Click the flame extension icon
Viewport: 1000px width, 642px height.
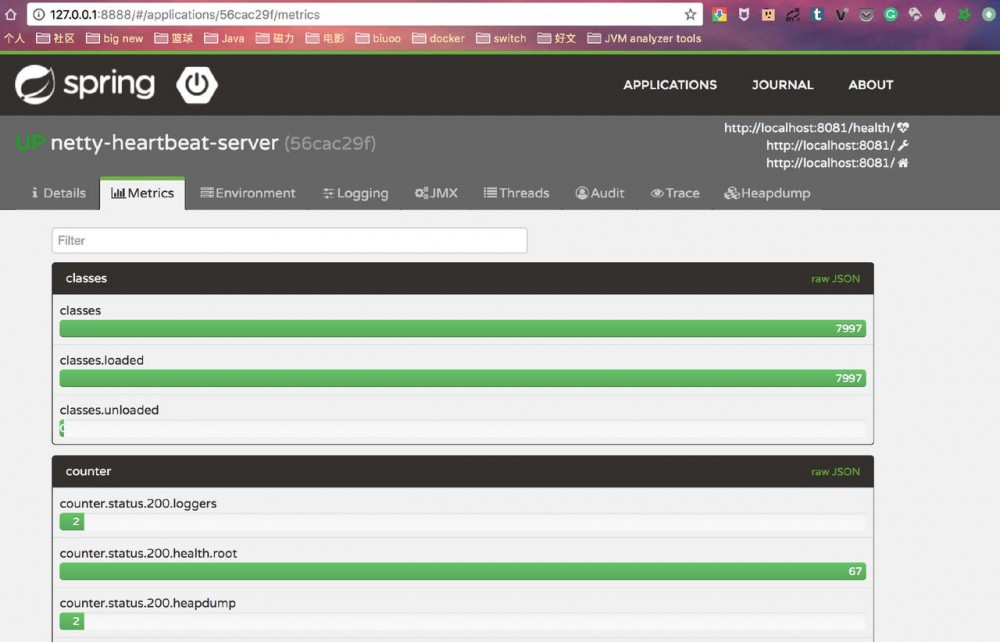pos(939,14)
